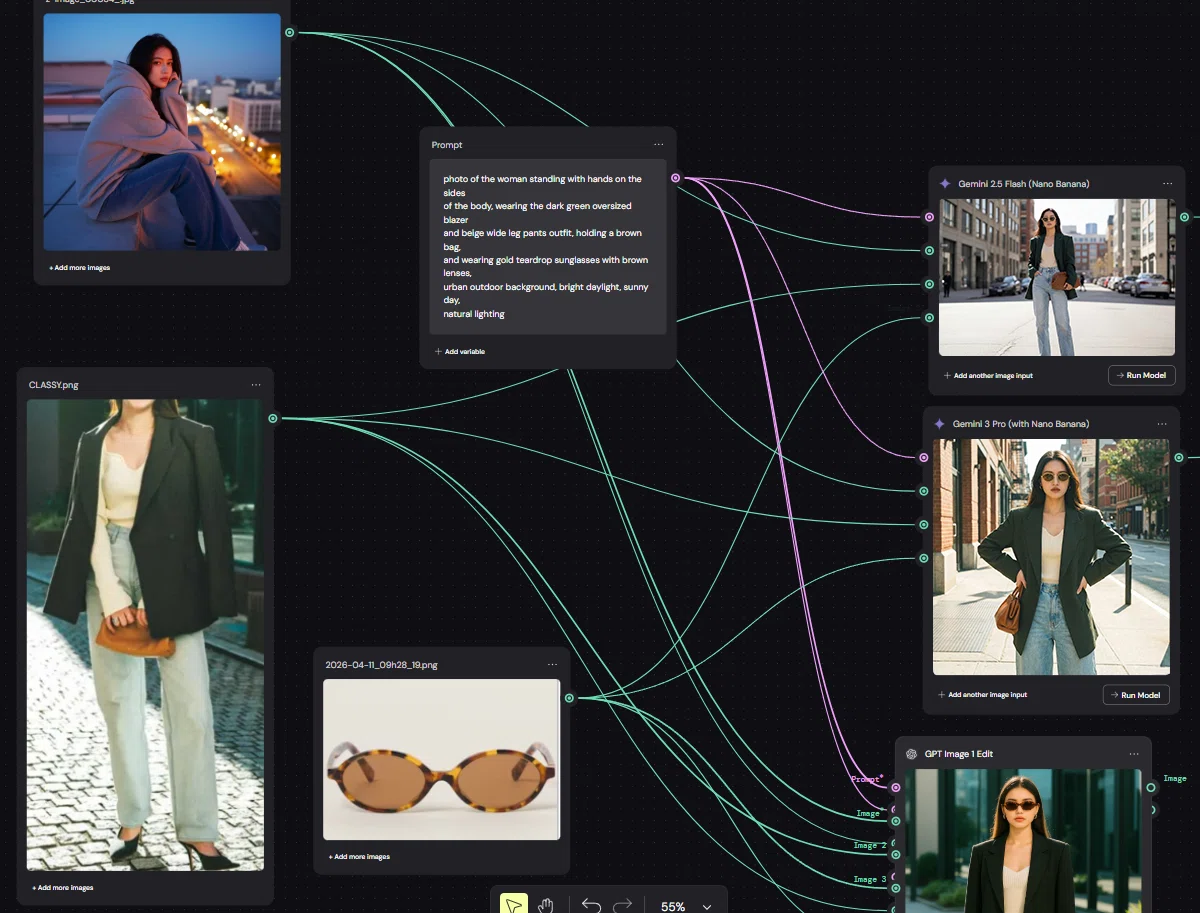
Task: Click Add variable in Prompt node
Action: (x=460, y=352)
